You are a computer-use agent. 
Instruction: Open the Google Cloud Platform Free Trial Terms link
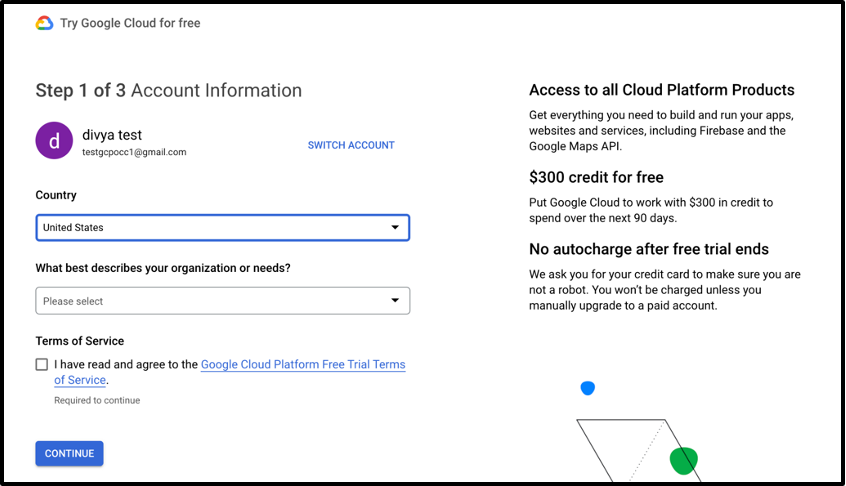(x=302, y=365)
